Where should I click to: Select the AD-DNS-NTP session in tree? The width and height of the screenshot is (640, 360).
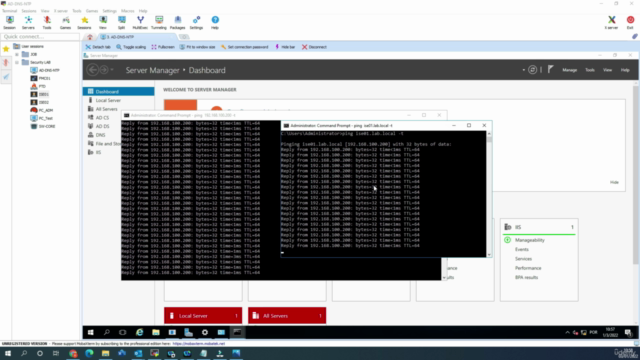[45, 70]
